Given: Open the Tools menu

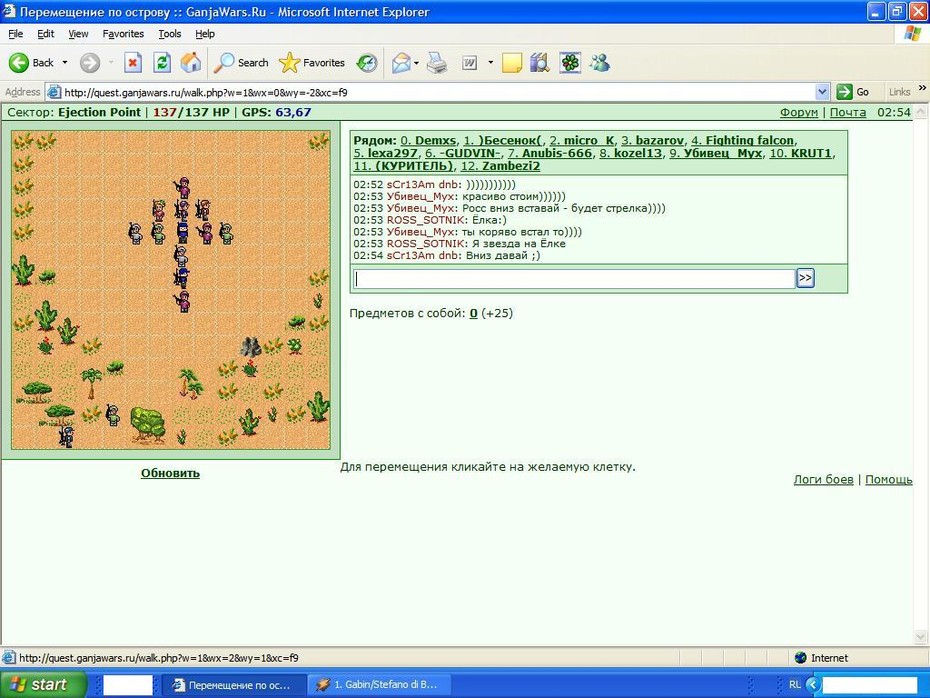Looking at the screenshot, I should point(170,34).
